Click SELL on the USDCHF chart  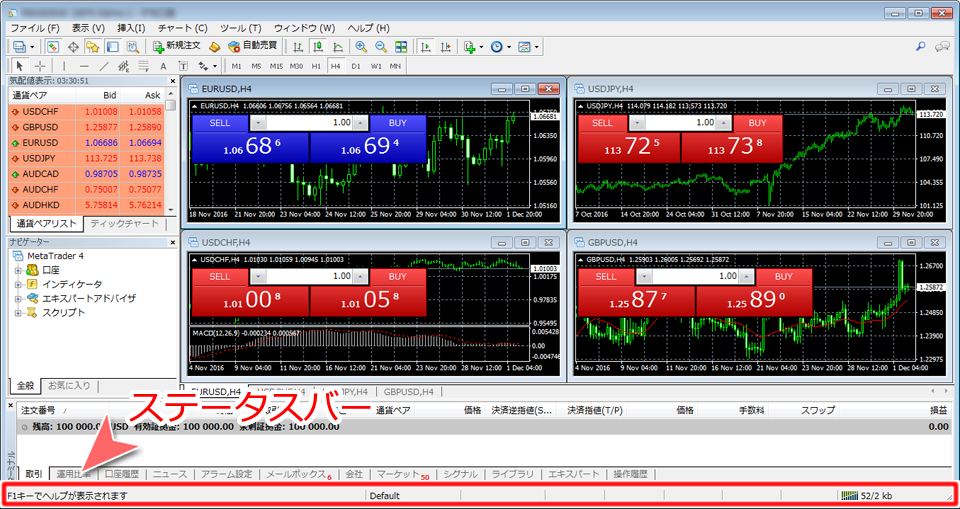[x=220, y=276]
